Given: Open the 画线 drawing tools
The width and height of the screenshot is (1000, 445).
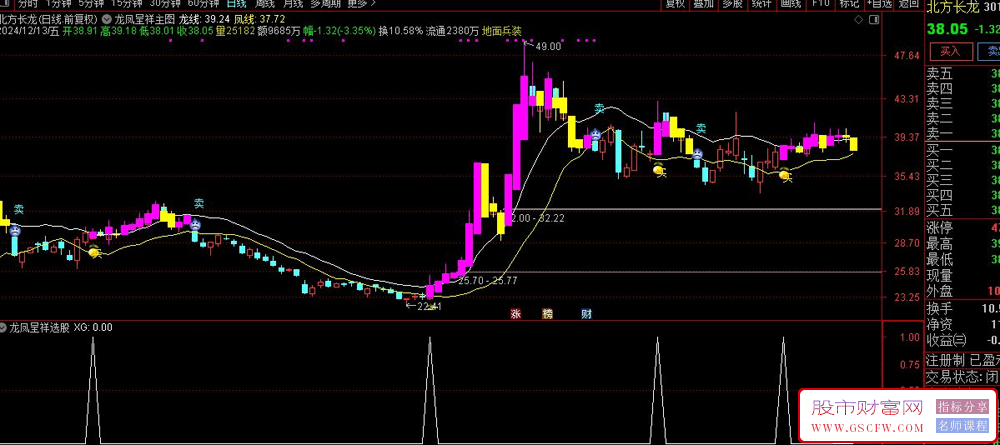Looking at the screenshot, I should pyautogui.click(x=790, y=3).
